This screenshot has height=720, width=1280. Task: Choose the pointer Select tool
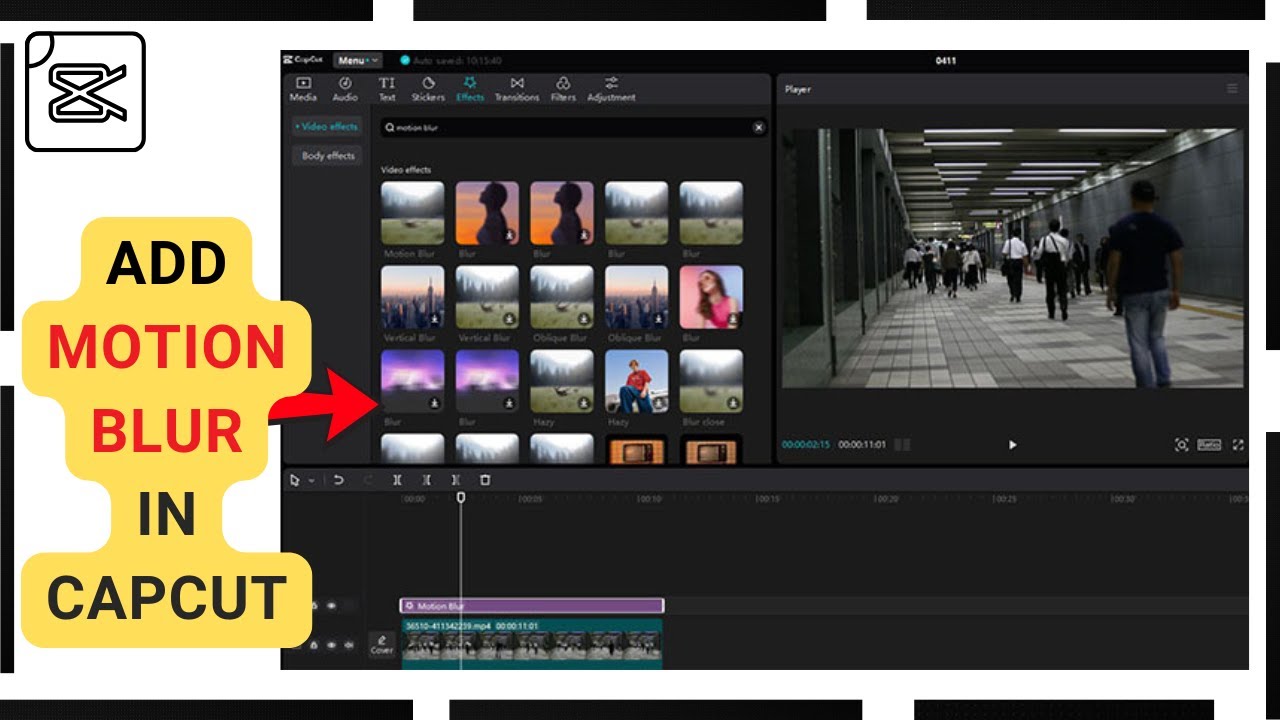(295, 480)
